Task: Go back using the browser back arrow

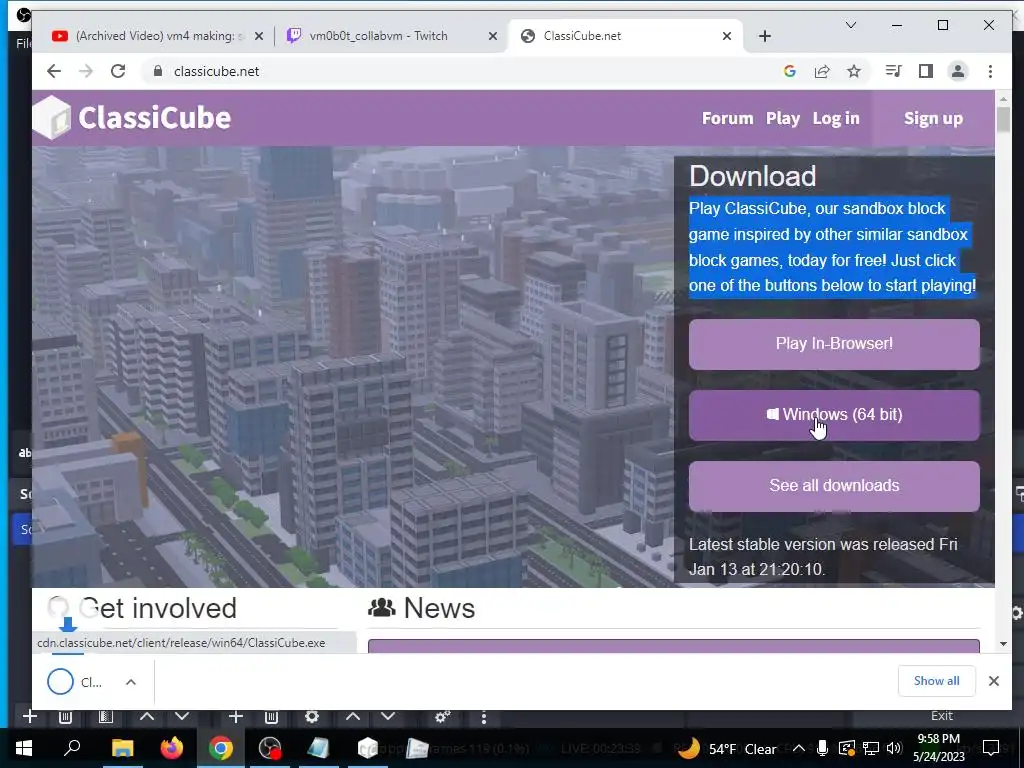Action: (54, 71)
